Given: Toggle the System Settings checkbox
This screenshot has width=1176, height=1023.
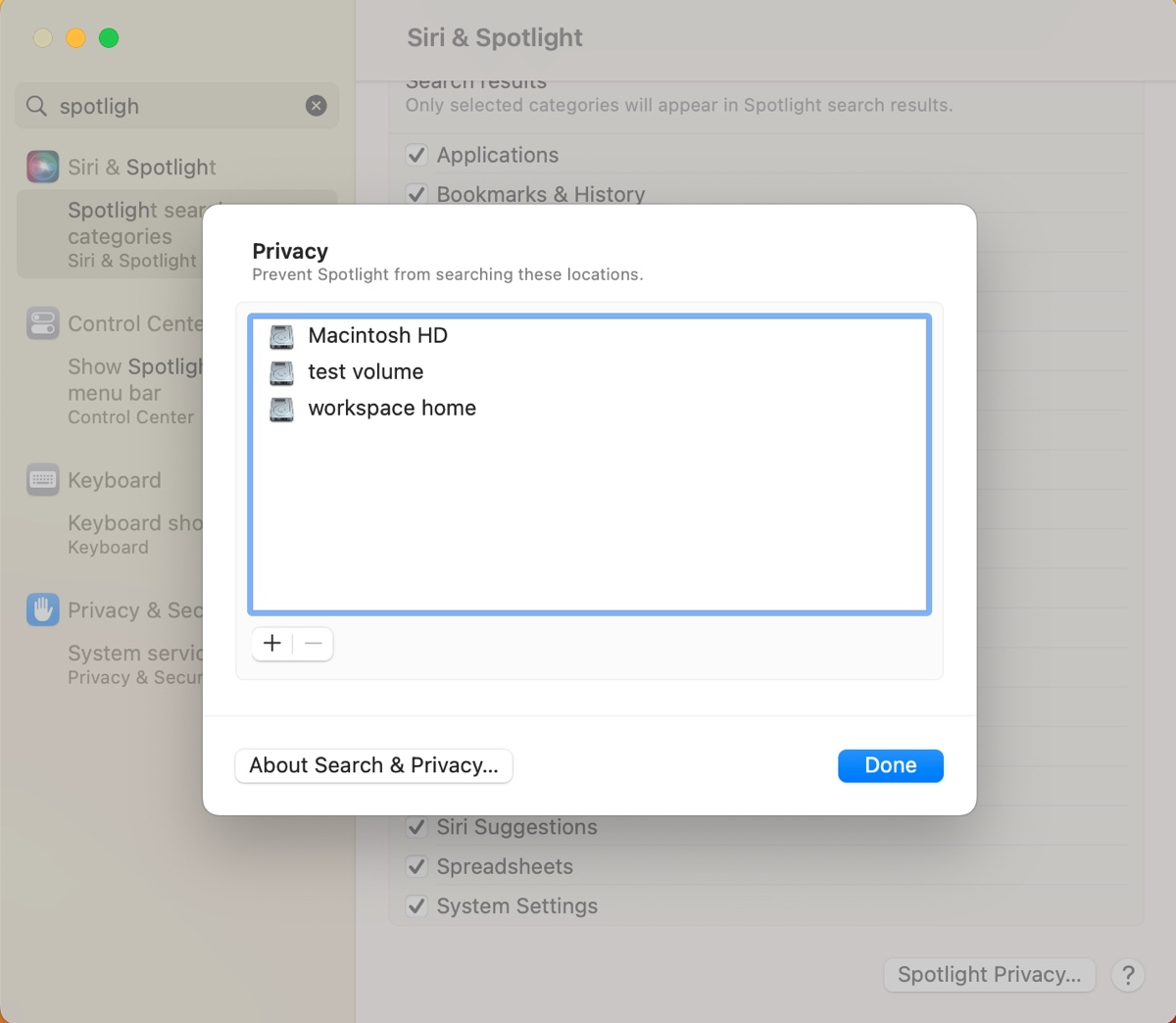Looking at the screenshot, I should click(x=416, y=905).
